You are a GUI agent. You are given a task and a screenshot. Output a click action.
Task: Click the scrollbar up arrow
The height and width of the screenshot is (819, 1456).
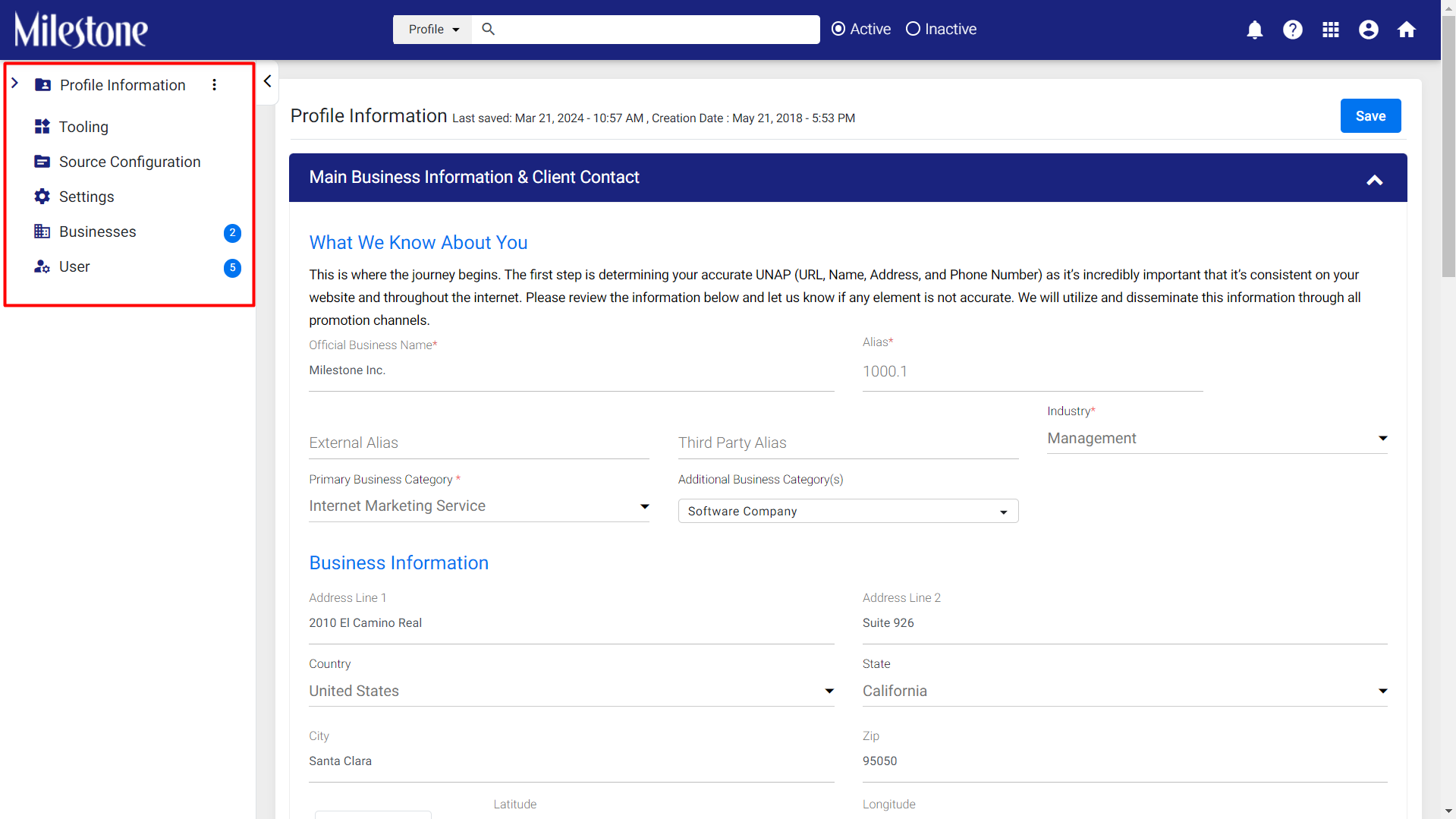[x=1448, y=7]
